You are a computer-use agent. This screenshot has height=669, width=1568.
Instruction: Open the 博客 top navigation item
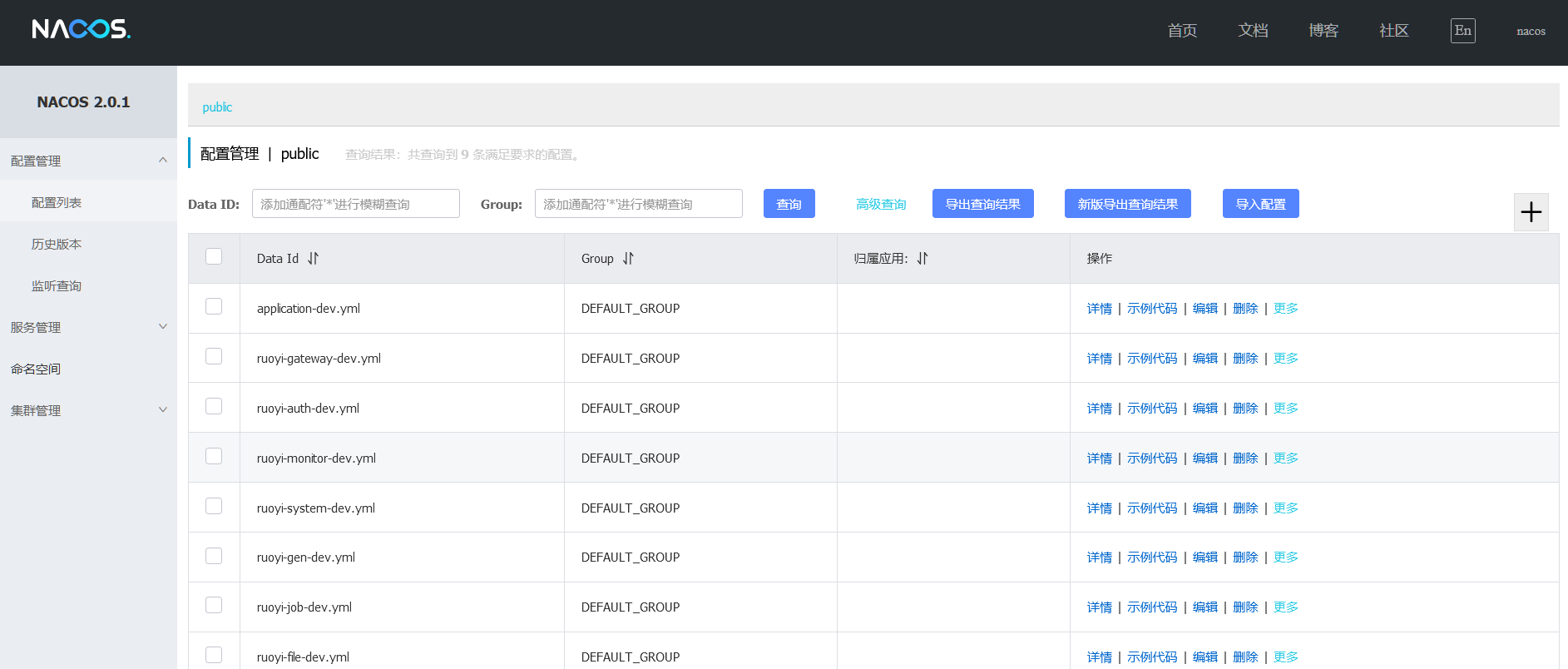coord(1323,31)
